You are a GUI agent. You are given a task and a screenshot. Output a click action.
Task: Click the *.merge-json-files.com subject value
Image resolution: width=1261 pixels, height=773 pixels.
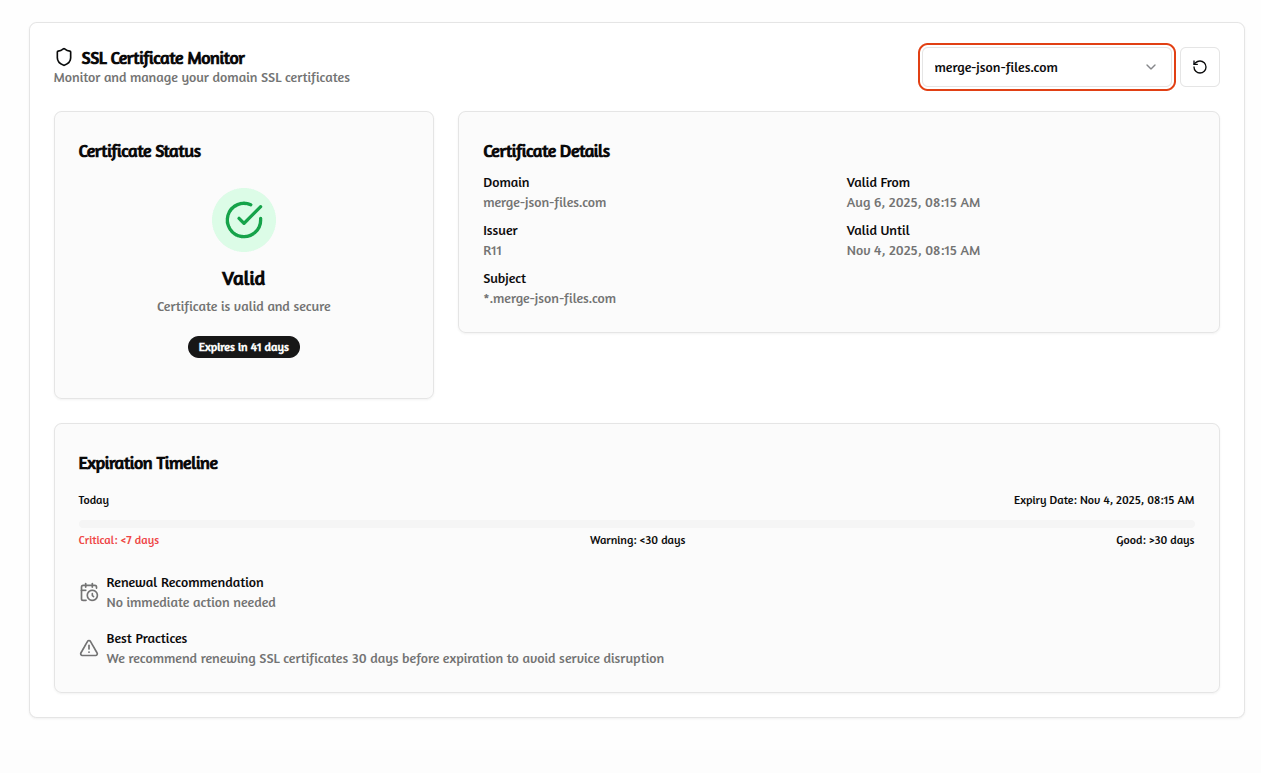coord(549,298)
